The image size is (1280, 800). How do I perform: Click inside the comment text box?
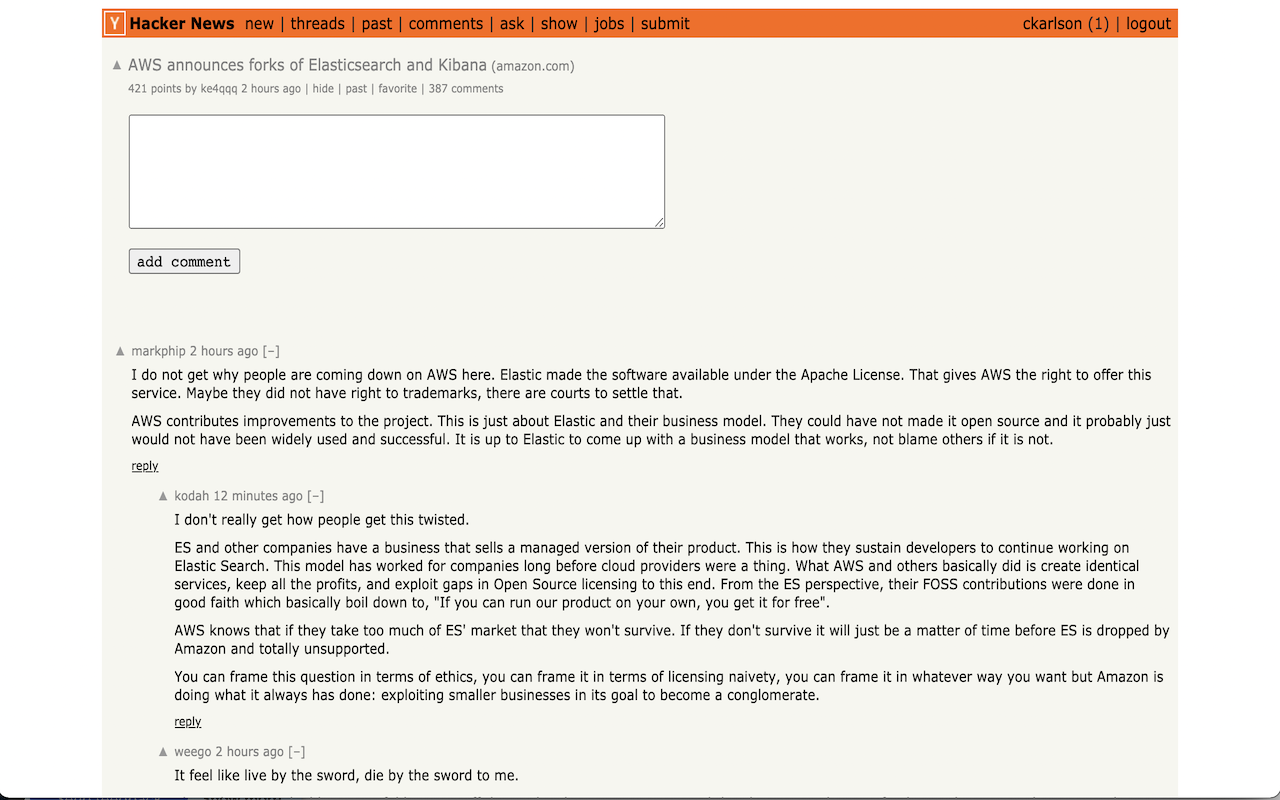pos(396,170)
